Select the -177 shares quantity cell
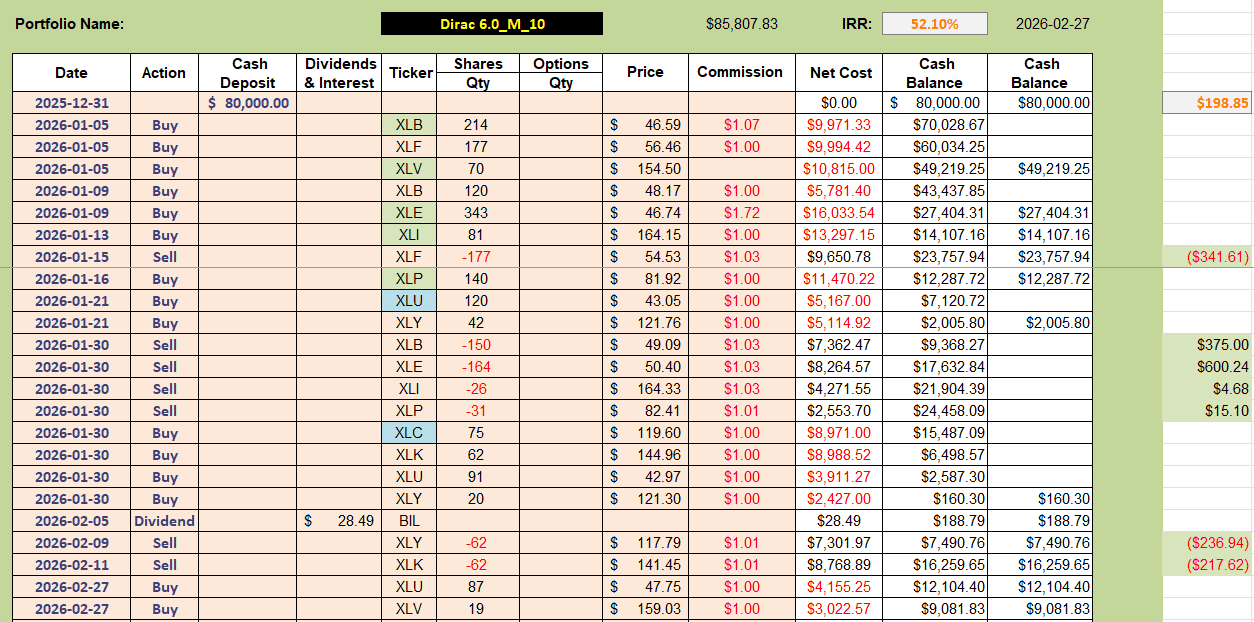 478,257
